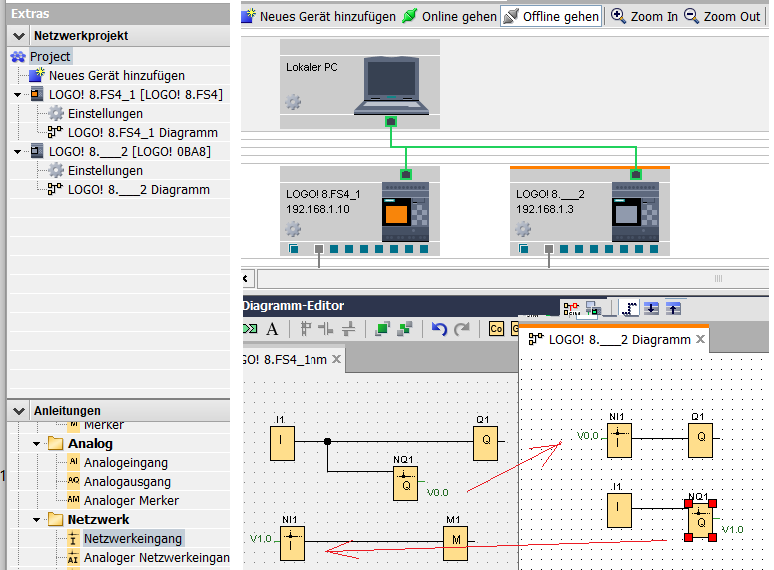Click the Lokaler PC laptop icon

[x=393, y=84]
